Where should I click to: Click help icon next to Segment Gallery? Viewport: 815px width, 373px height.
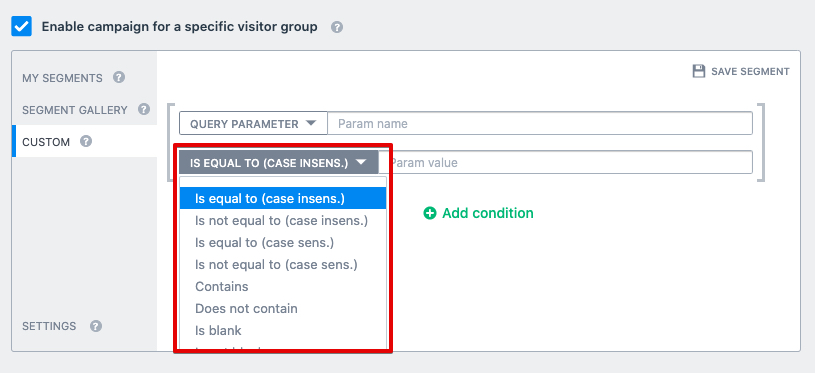point(144,110)
